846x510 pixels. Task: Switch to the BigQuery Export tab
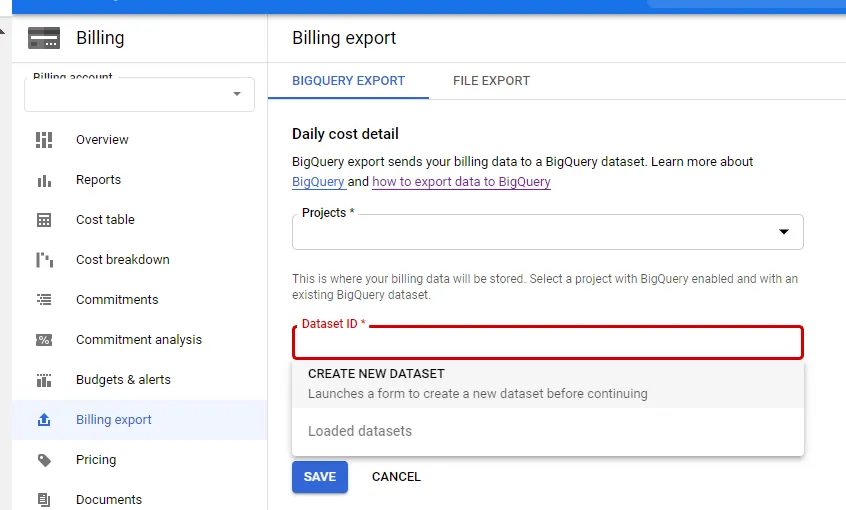click(x=348, y=81)
